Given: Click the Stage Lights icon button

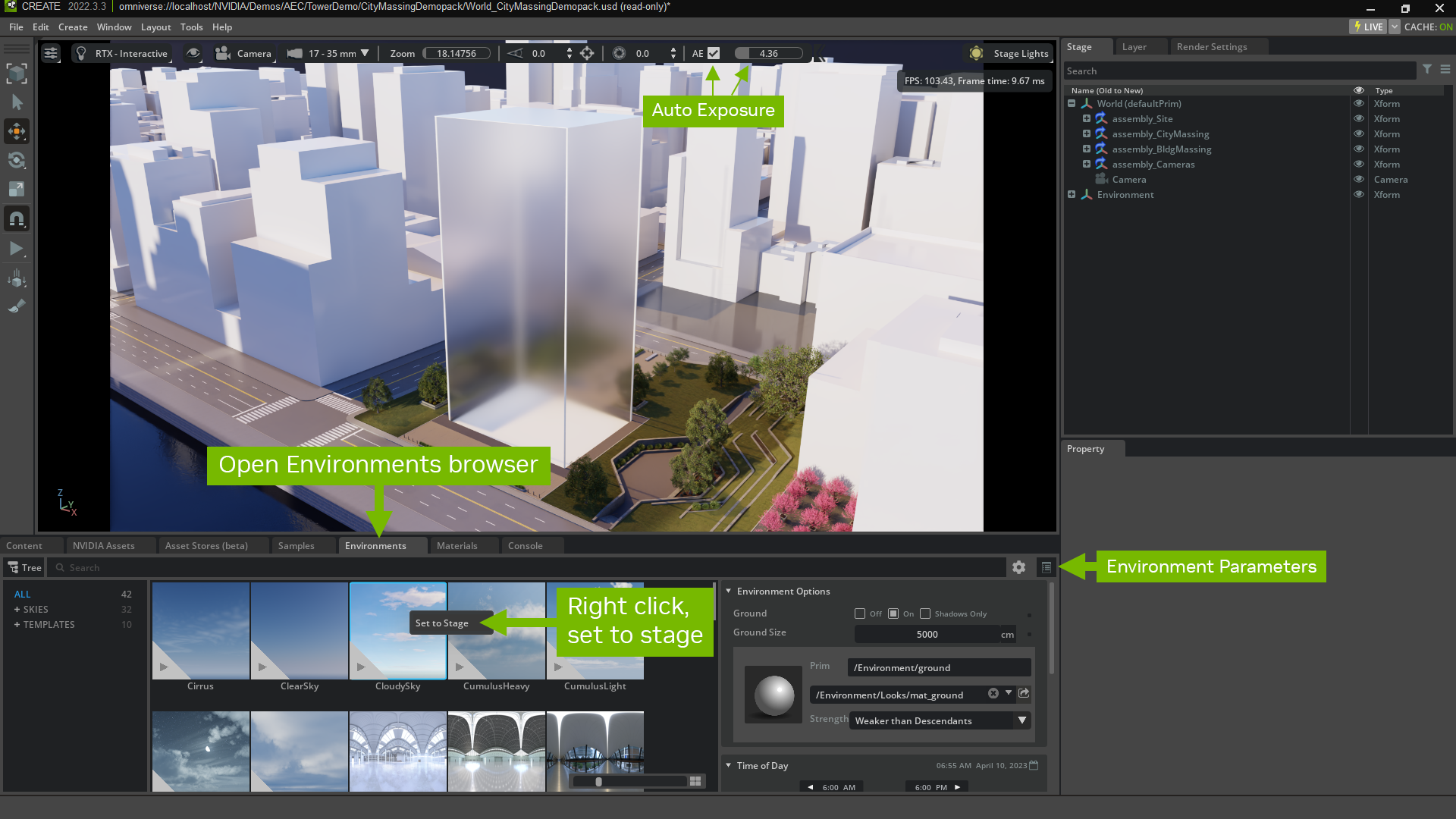Looking at the screenshot, I should [x=976, y=53].
